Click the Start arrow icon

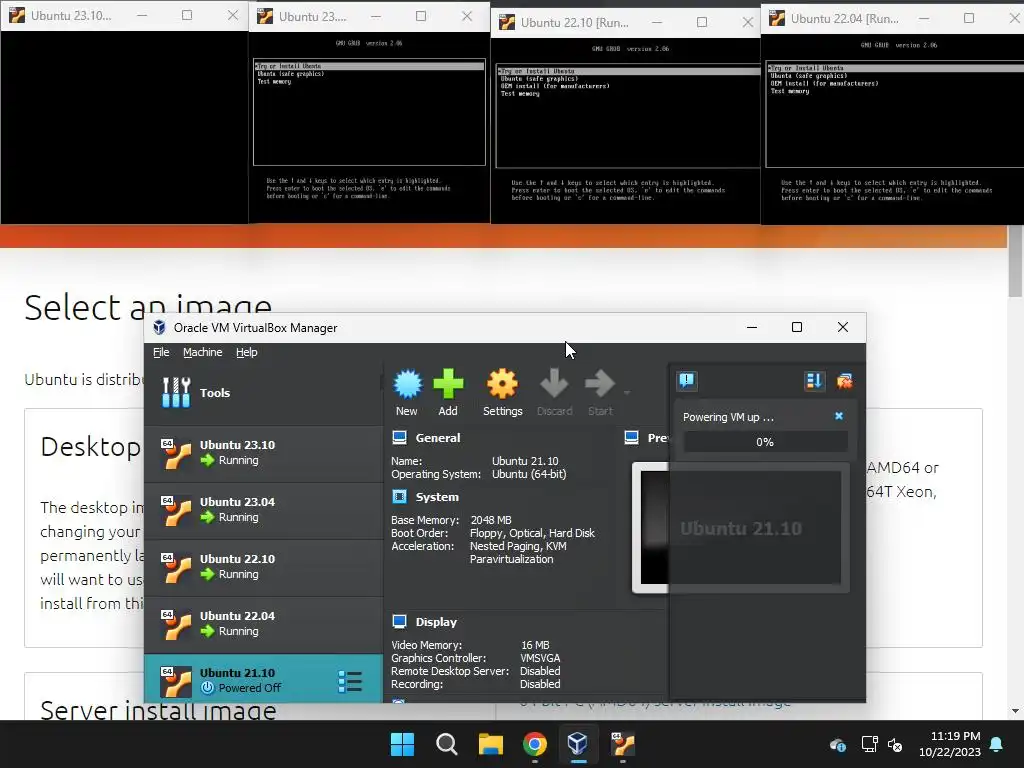600,384
